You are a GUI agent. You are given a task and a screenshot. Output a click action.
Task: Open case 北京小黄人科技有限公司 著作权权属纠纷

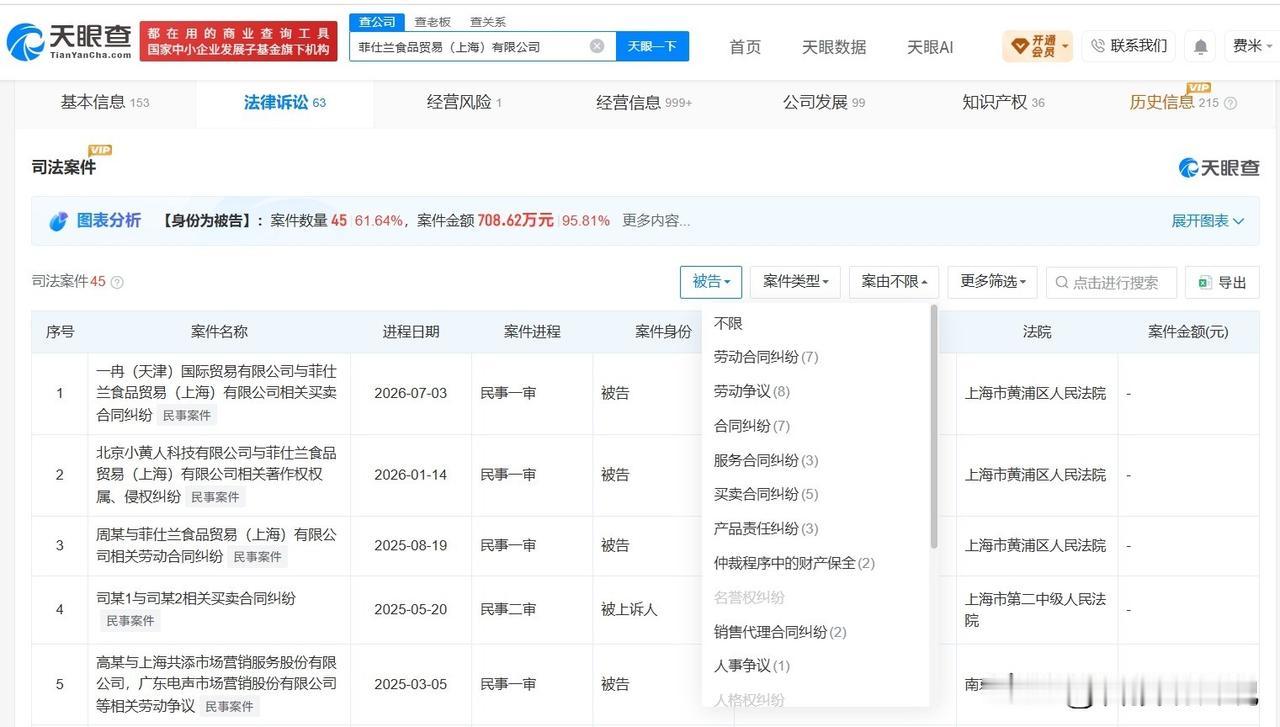coord(217,475)
